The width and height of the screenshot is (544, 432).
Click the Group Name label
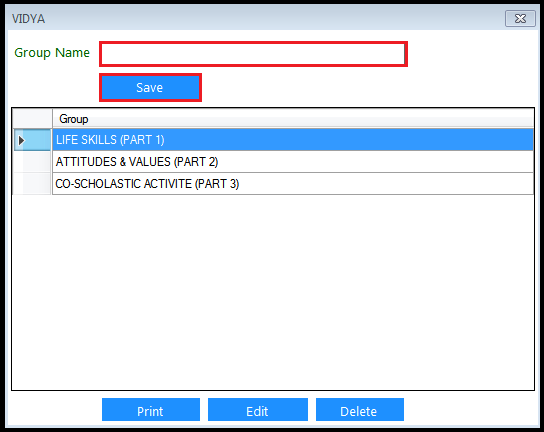52,53
